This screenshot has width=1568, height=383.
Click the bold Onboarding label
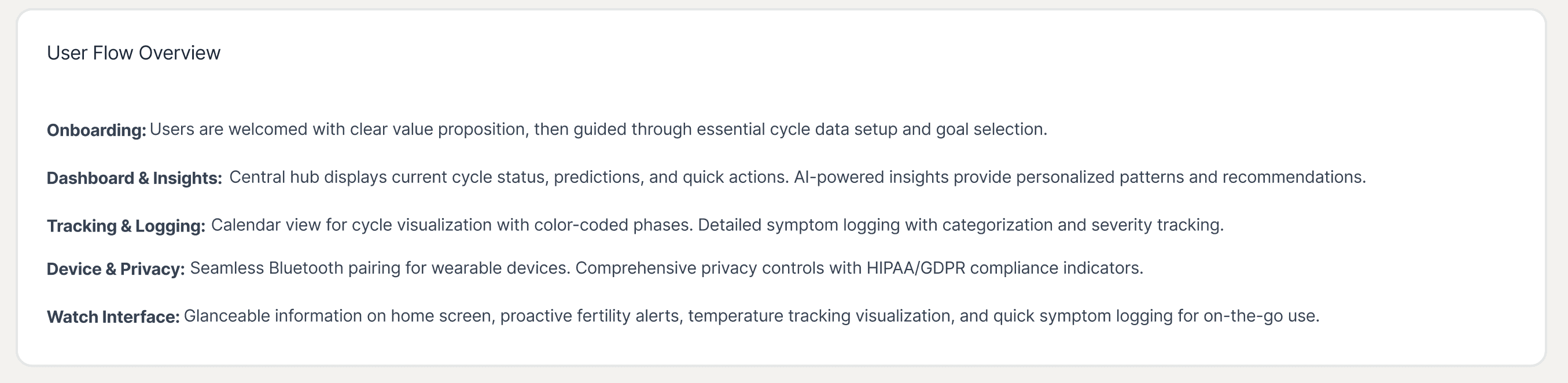96,130
